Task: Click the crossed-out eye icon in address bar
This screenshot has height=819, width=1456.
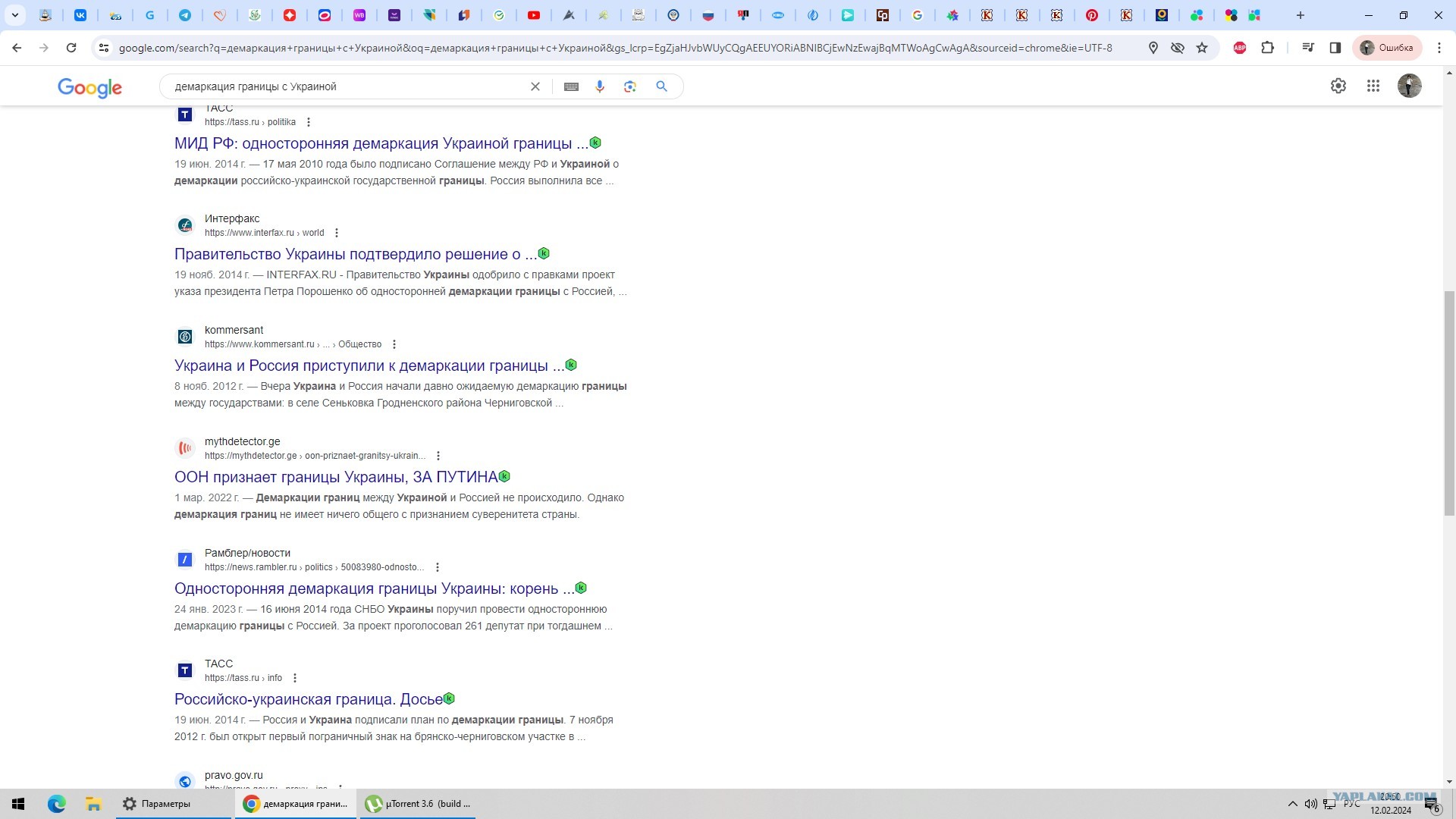Action: pos(1178,48)
